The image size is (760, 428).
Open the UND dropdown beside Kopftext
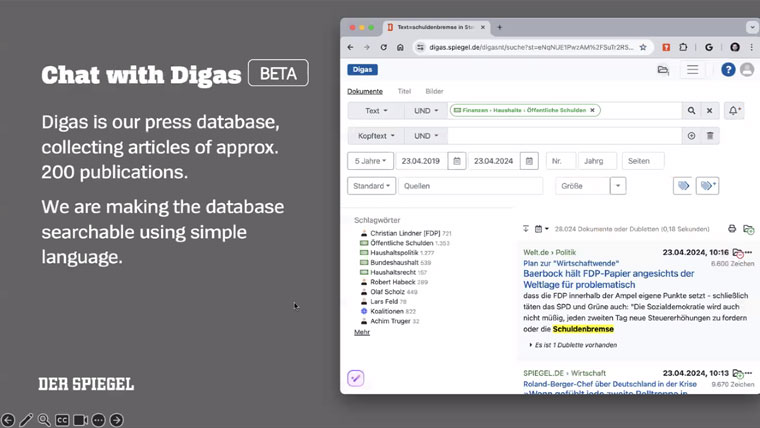(x=426, y=136)
